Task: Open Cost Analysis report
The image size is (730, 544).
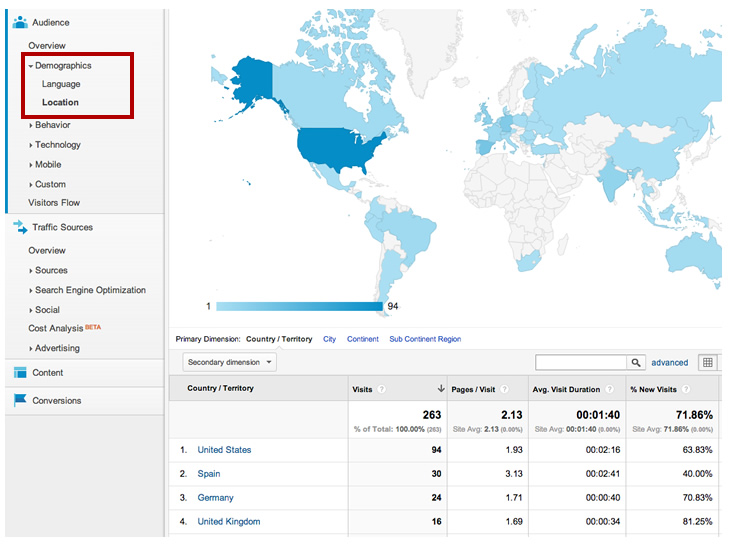Action: tap(55, 328)
